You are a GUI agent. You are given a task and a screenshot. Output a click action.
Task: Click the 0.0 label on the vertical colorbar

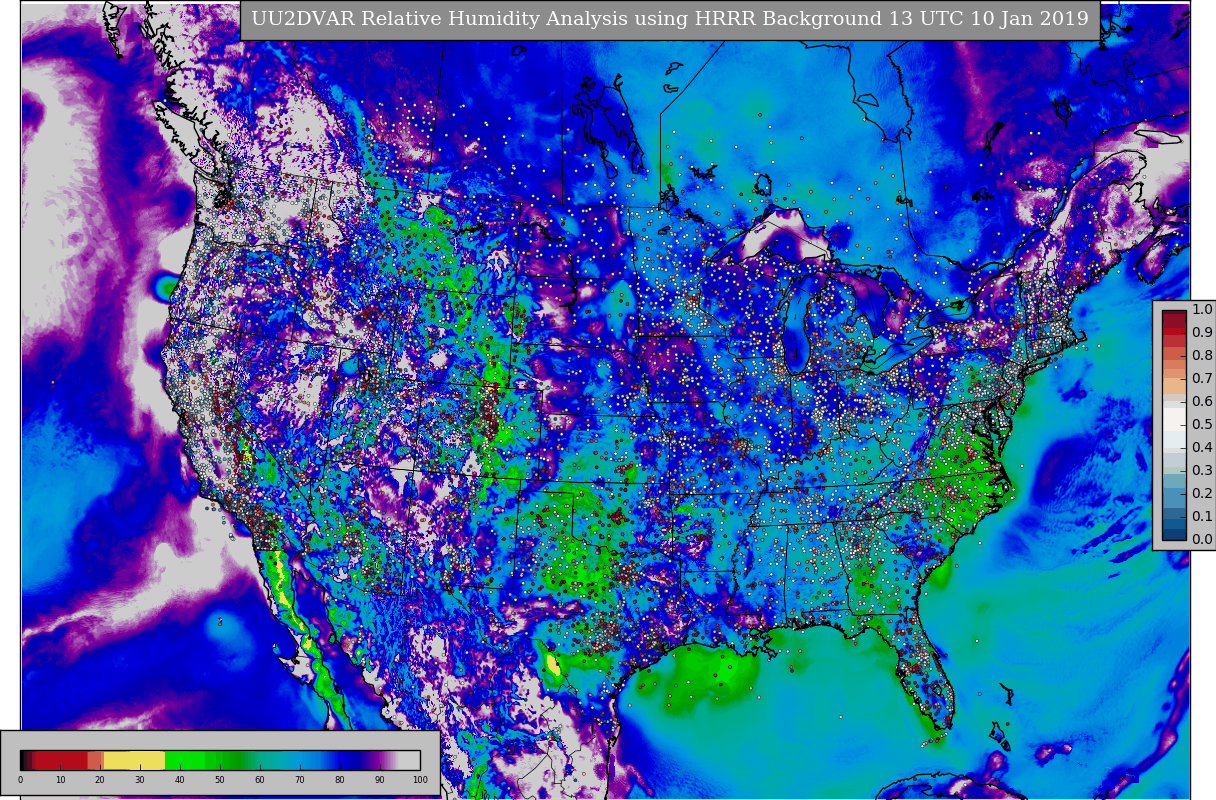tap(1202, 540)
